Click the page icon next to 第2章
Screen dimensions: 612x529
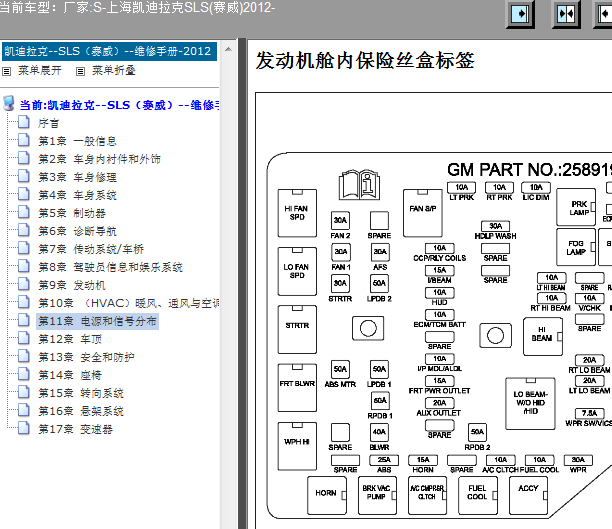(24, 158)
